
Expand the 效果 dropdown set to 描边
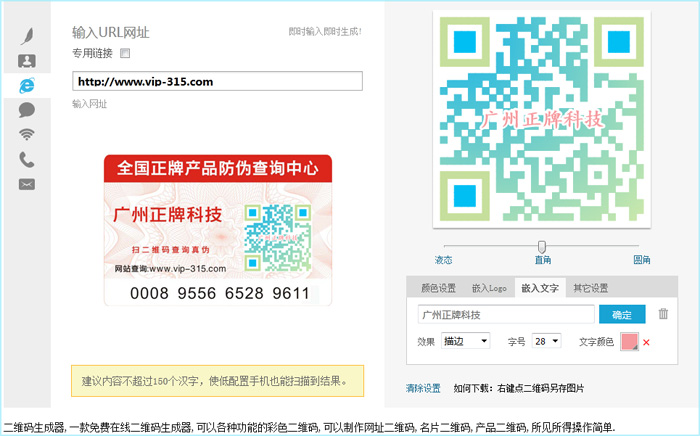click(465, 341)
